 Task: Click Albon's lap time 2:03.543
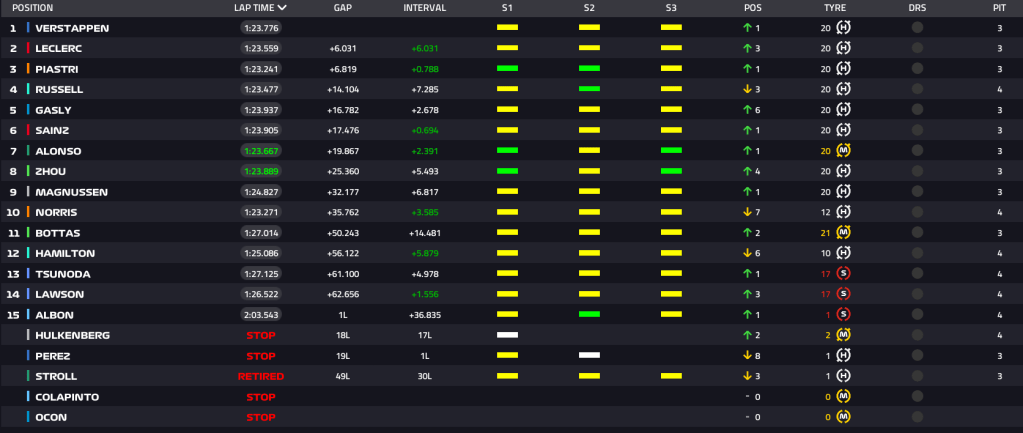coord(260,315)
